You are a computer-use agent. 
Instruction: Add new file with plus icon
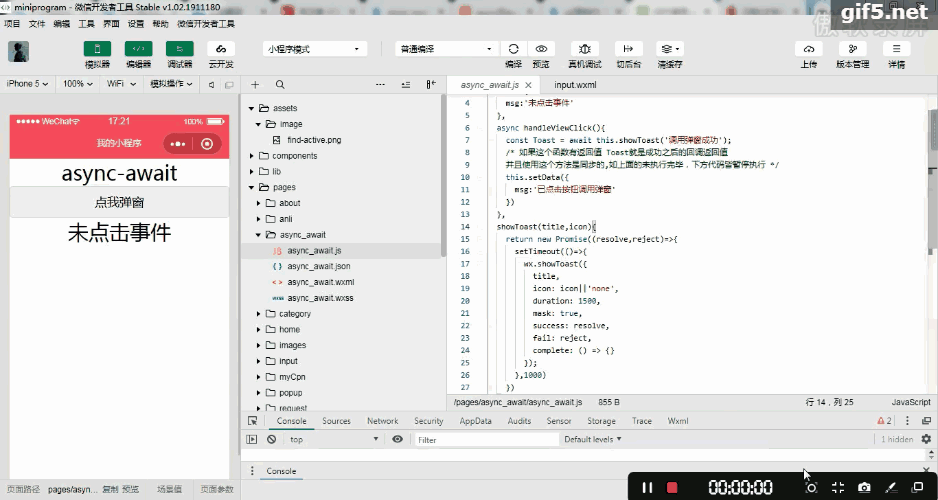(x=255, y=84)
